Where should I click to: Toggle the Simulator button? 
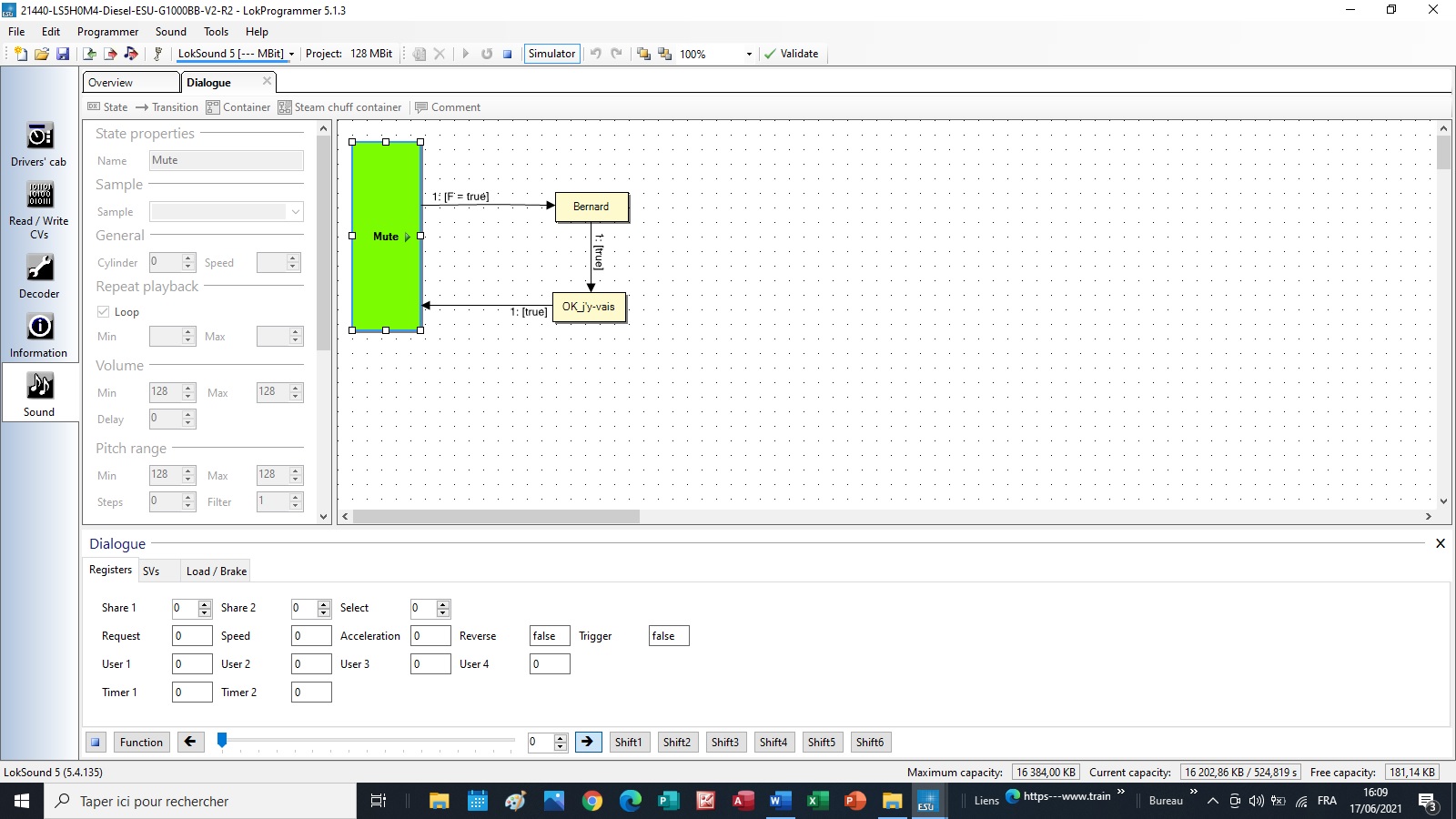click(551, 54)
